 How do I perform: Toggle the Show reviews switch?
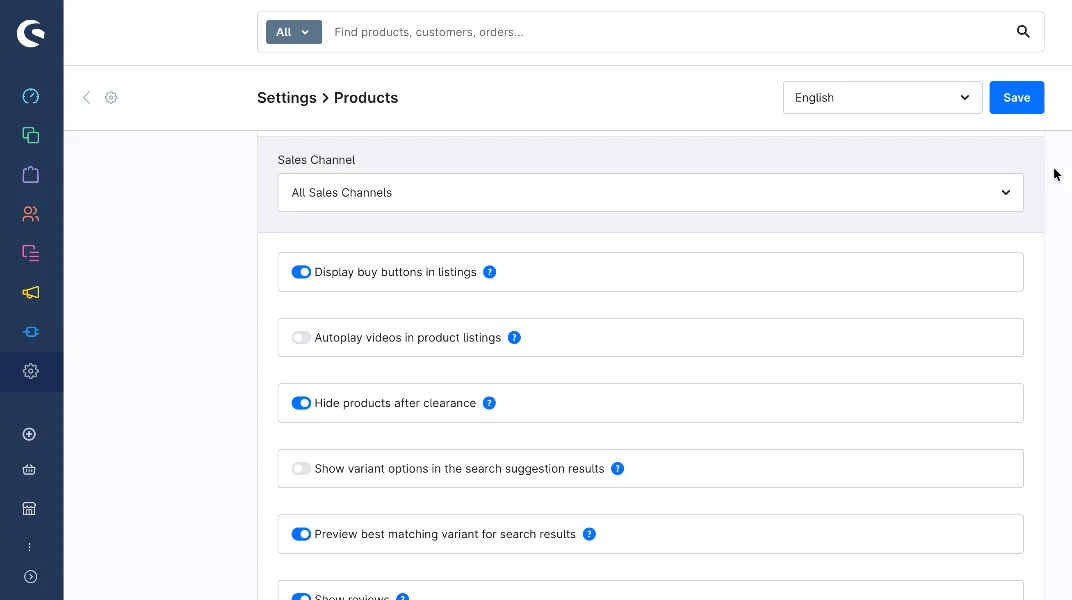(x=301, y=597)
